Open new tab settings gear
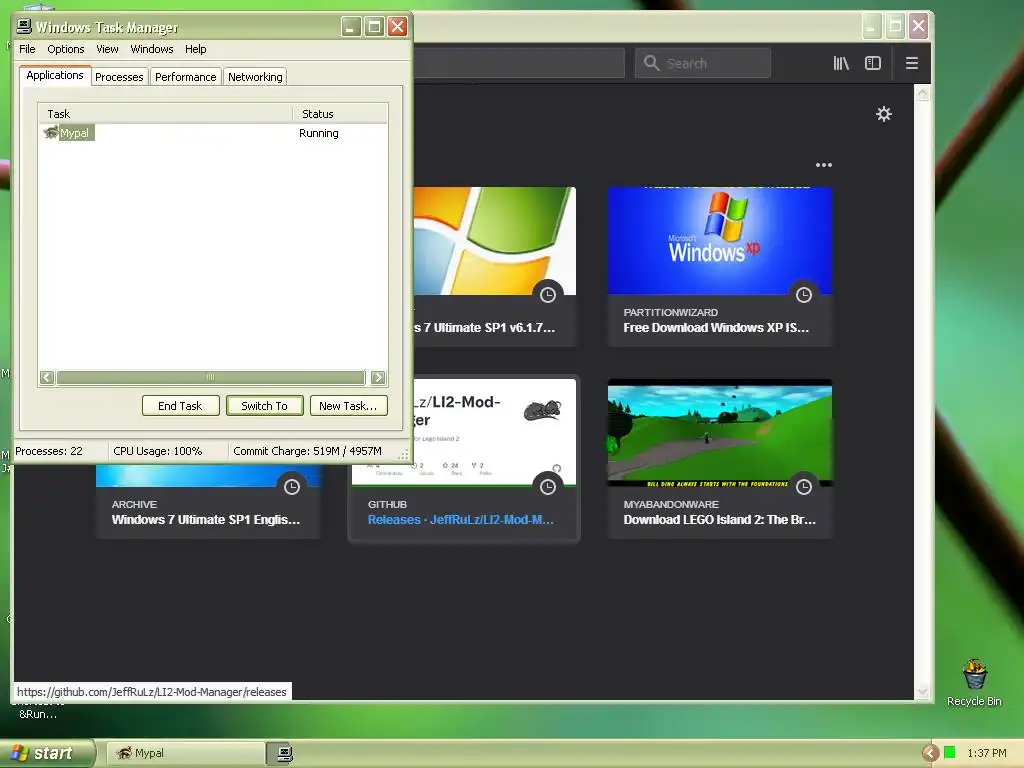1024x768 pixels. click(884, 114)
